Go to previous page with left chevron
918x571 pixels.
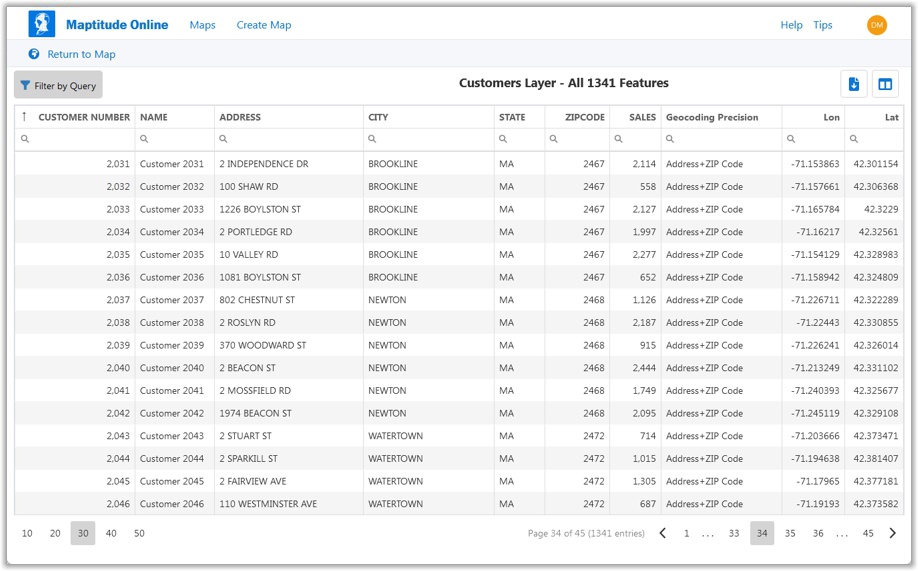click(x=662, y=534)
